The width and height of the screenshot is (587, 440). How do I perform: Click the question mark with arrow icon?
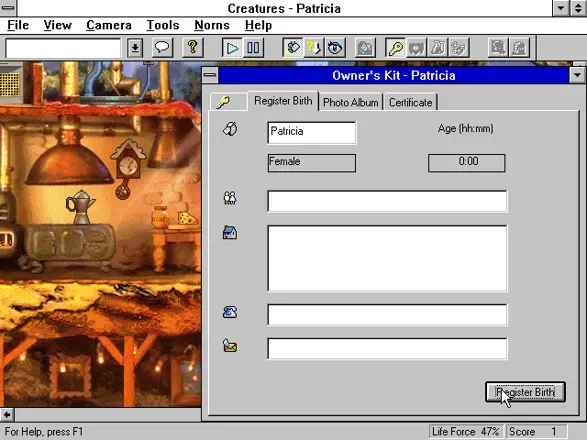tap(314, 48)
